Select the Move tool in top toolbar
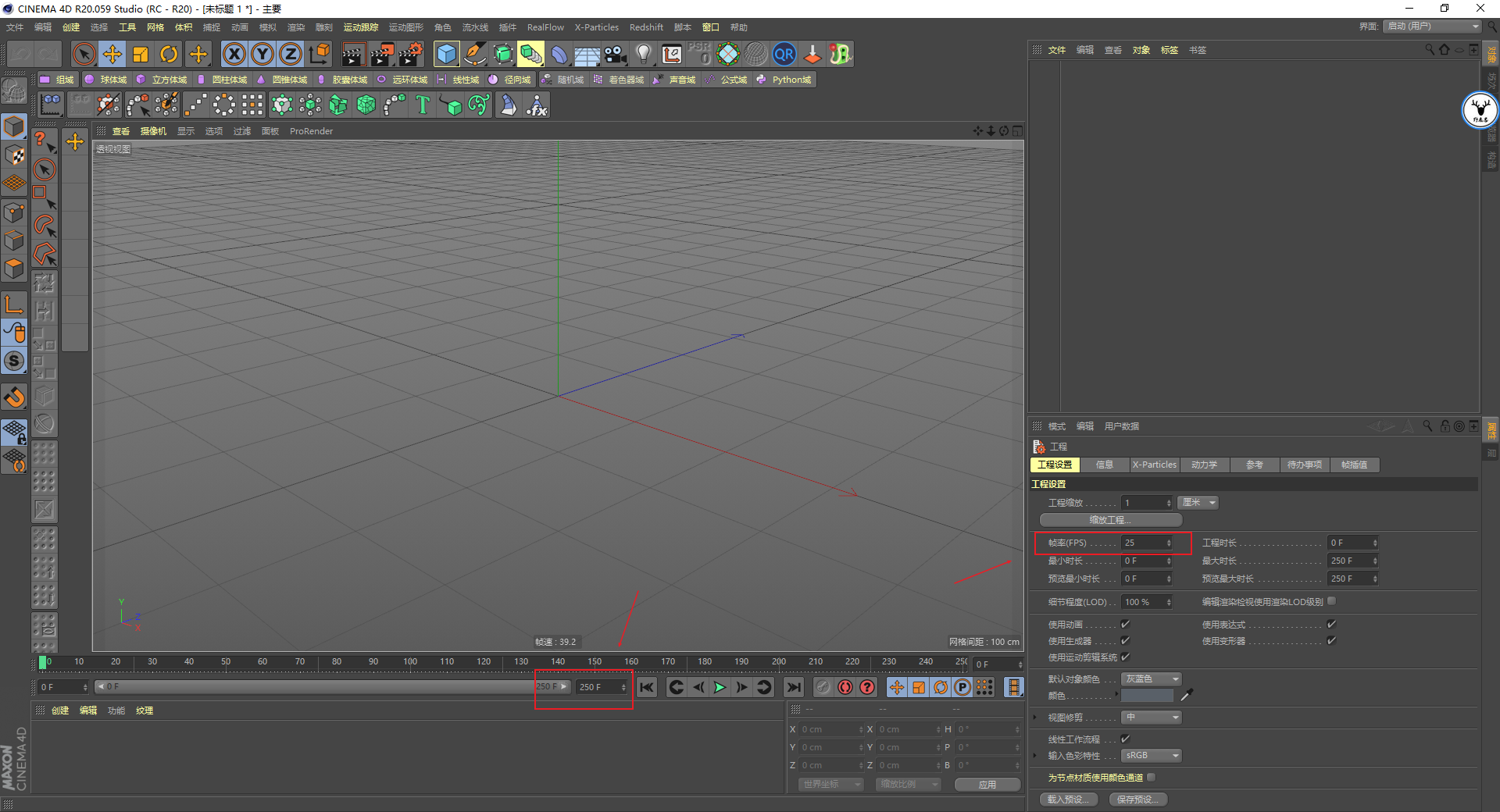The width and height of the screenshot is (1500, 812). pyautogui.click(x=112, y=54)
